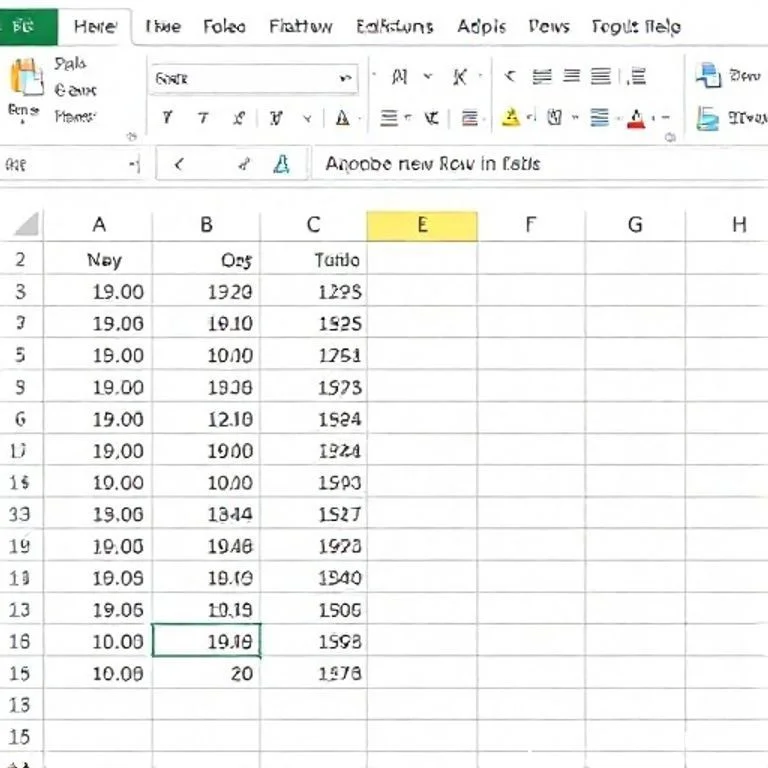
Task: Click the 'Nay' header cell
Action: point(98,259)
